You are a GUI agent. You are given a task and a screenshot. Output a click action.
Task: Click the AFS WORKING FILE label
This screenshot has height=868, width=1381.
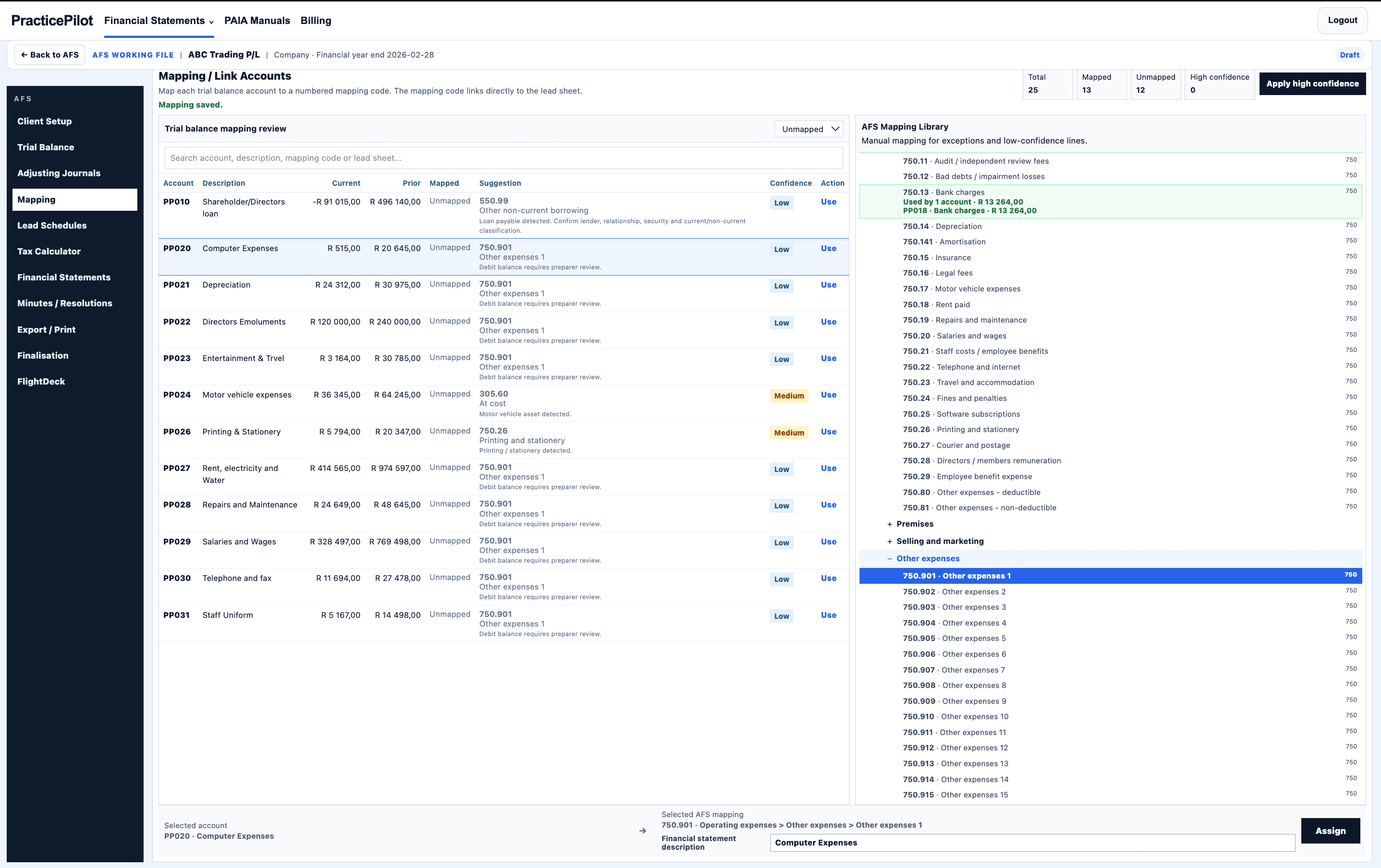(x=133, y=55)
